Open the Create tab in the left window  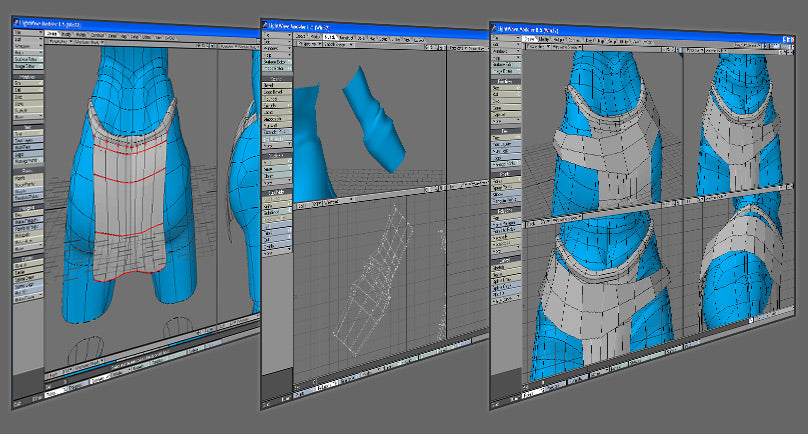tap(53, 32)
